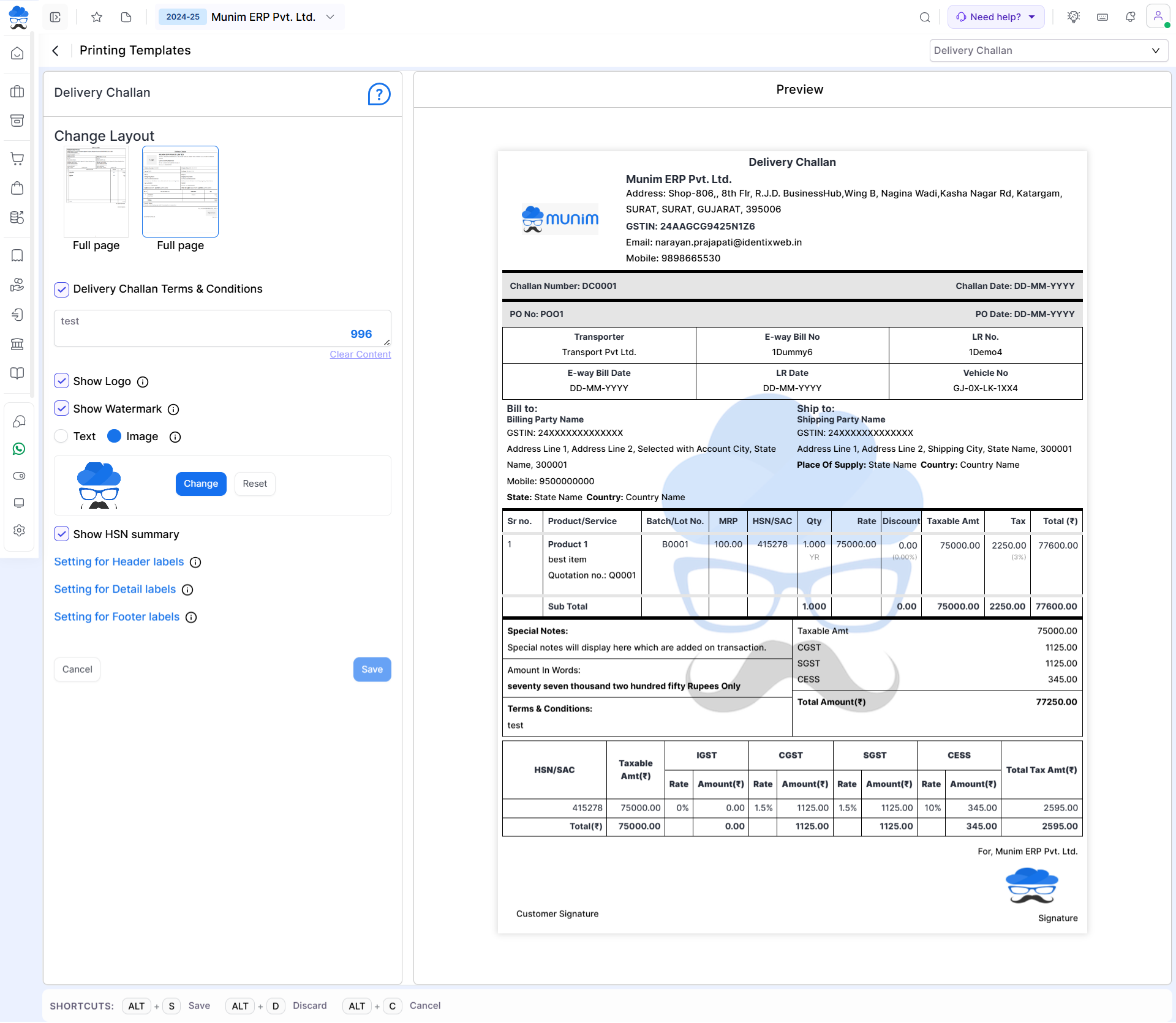Image resolution: width=1176 pixels, height=1023 pixels.
Task: Open the shopping bag sidebar icon
Action: (17, 187)
